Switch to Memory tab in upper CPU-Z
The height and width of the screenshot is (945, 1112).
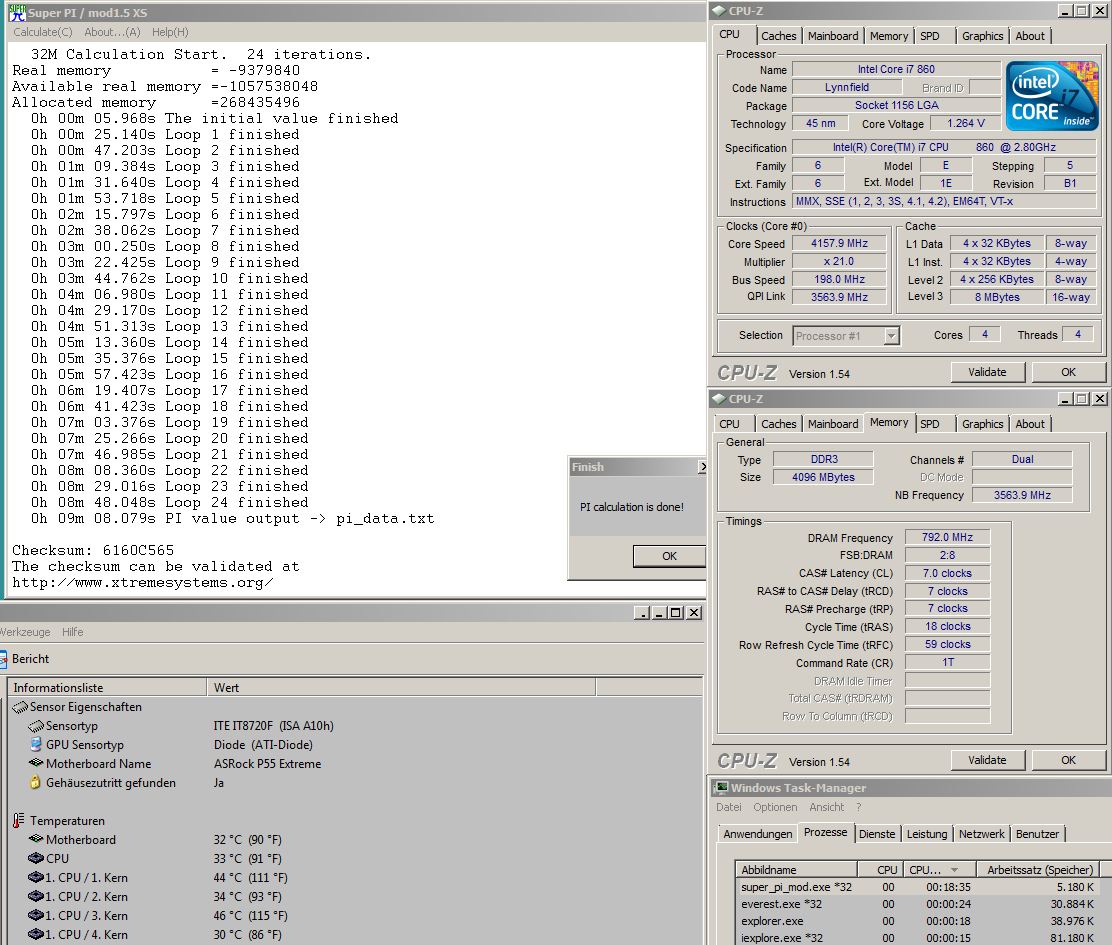889,36
